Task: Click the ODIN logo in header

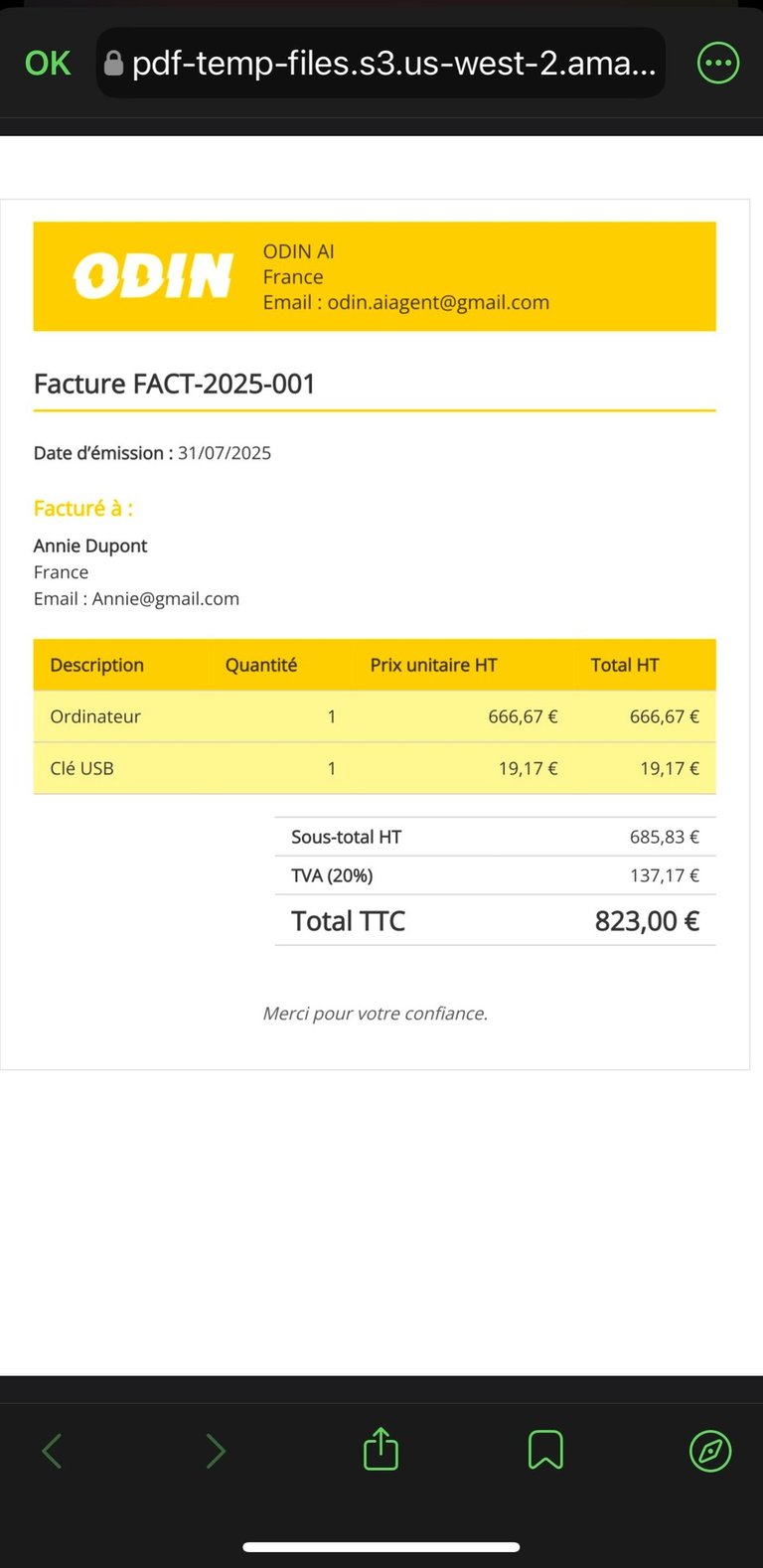Action: coord(153,276)
